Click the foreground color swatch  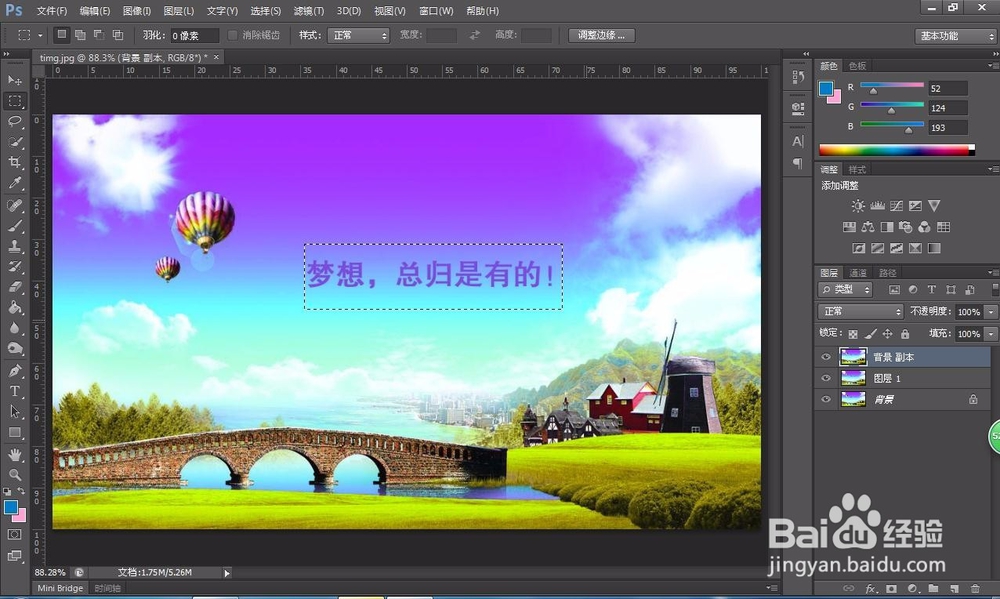point(11,508)
